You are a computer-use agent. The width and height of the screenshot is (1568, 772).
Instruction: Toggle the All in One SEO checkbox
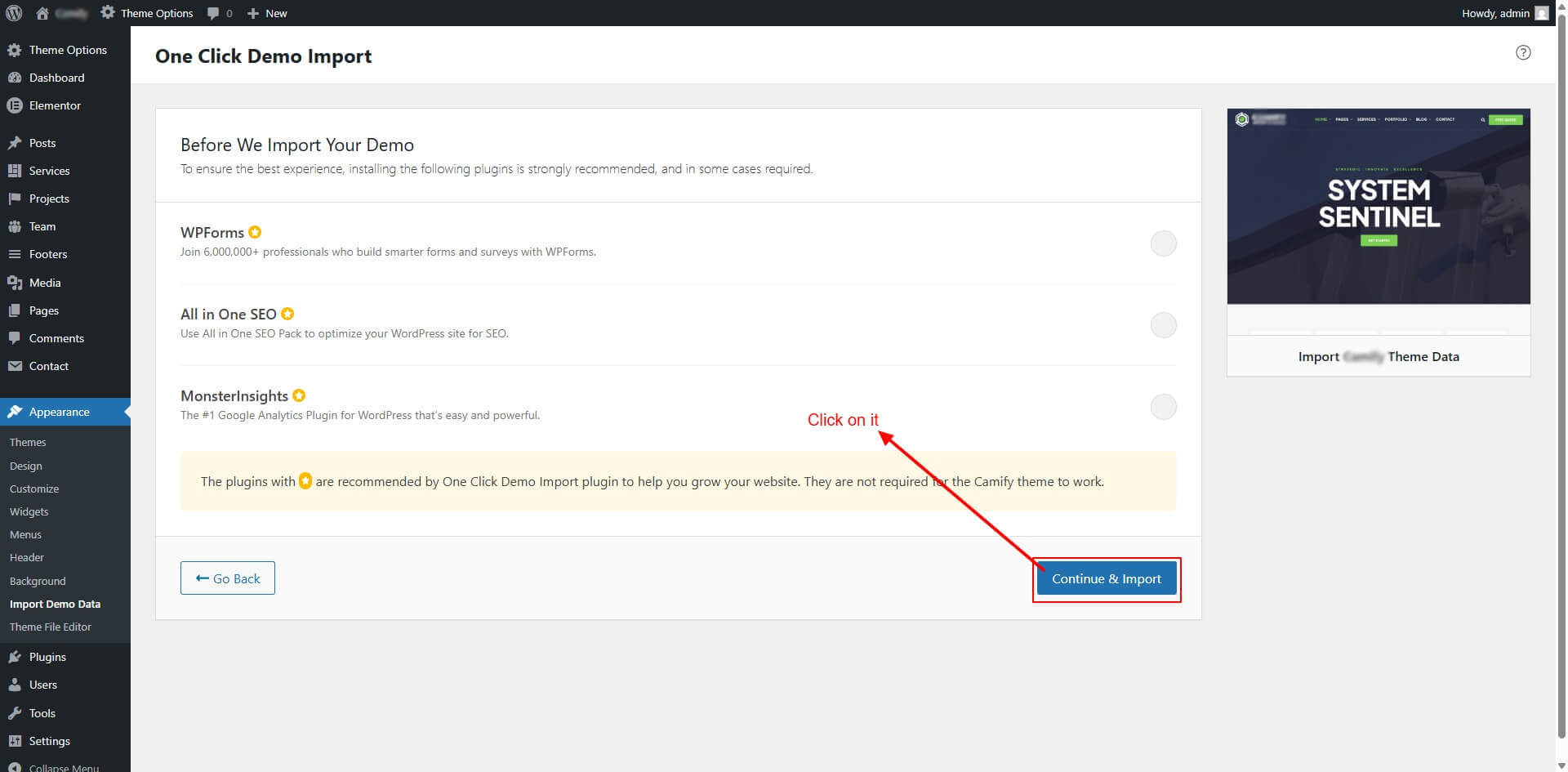(1163, 325)
